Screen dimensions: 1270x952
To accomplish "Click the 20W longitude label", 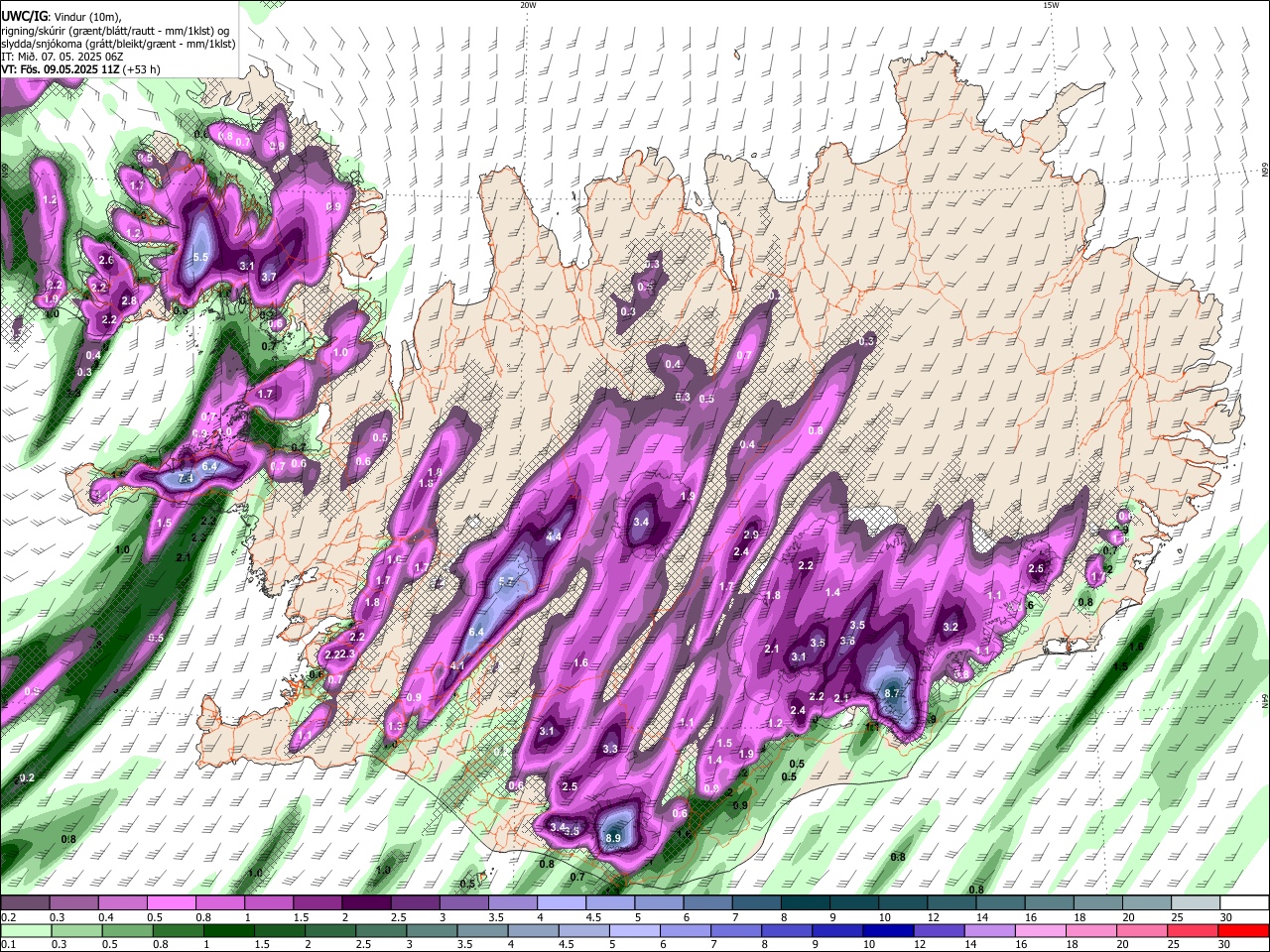I will [528, 5].
